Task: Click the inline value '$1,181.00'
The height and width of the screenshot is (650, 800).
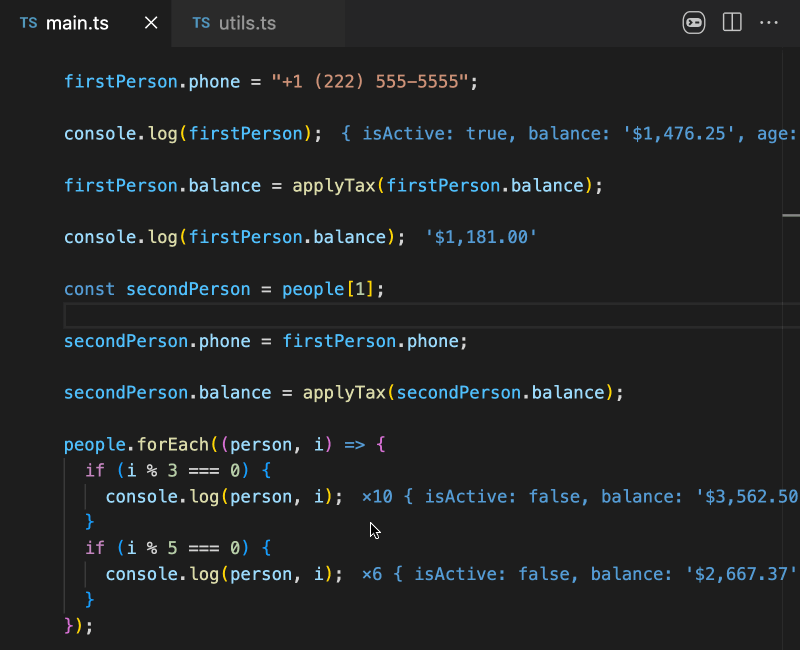Action: [480, 237]
